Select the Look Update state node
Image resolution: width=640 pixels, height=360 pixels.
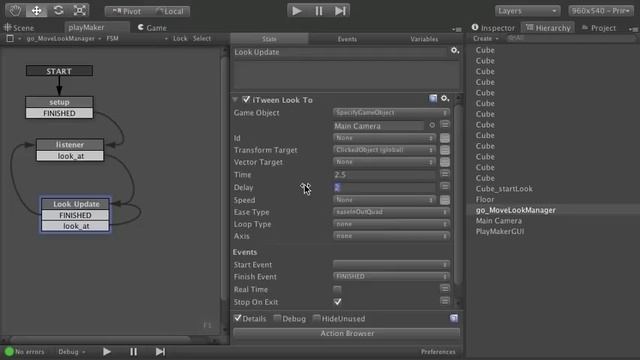click(76, 204)
